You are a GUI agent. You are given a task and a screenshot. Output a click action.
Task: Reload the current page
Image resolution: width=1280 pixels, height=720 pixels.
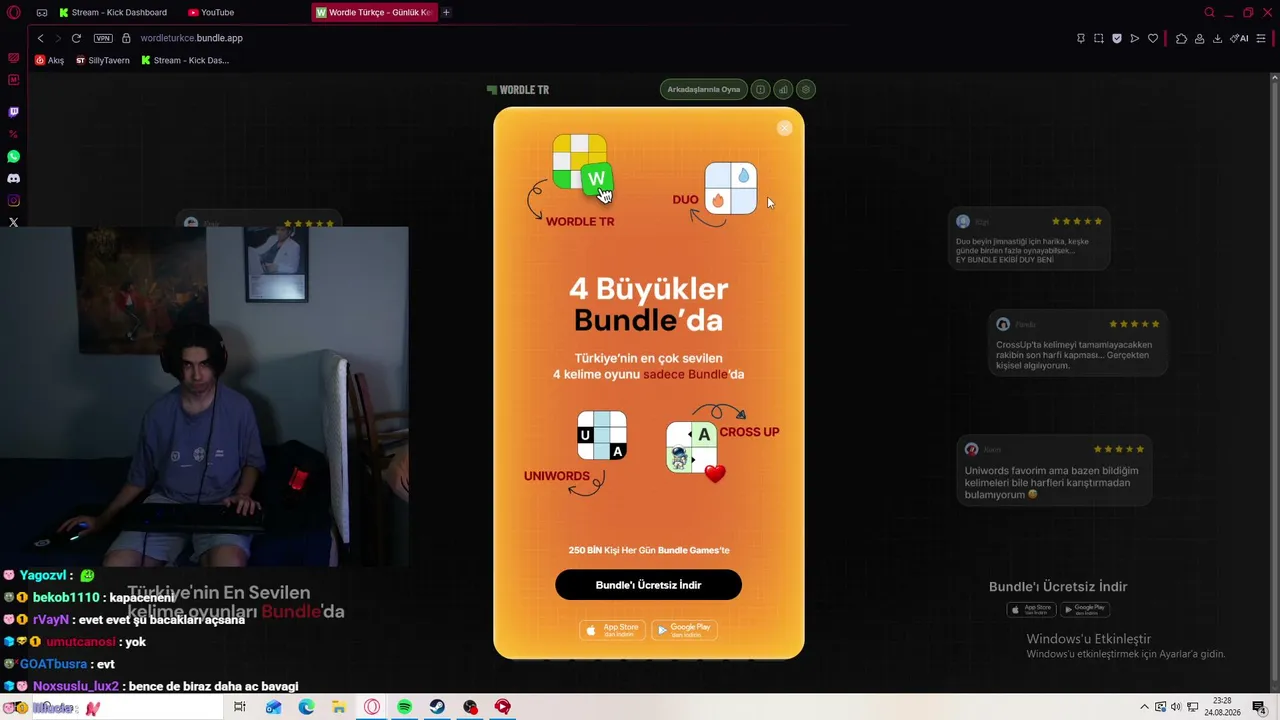point(76,38)
